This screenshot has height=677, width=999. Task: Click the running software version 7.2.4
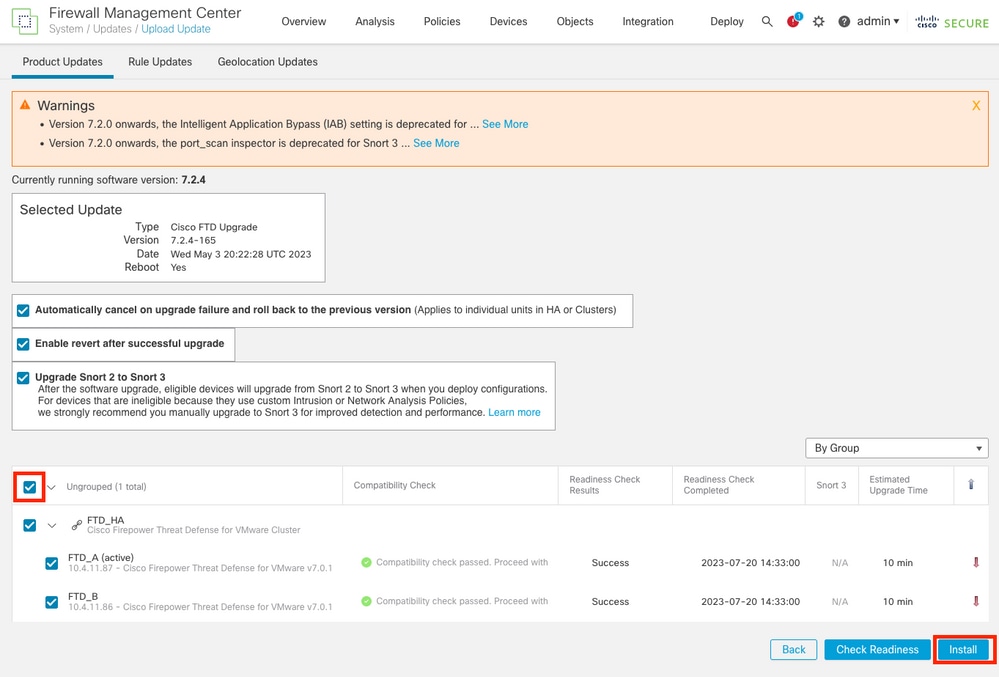point(194,180)
